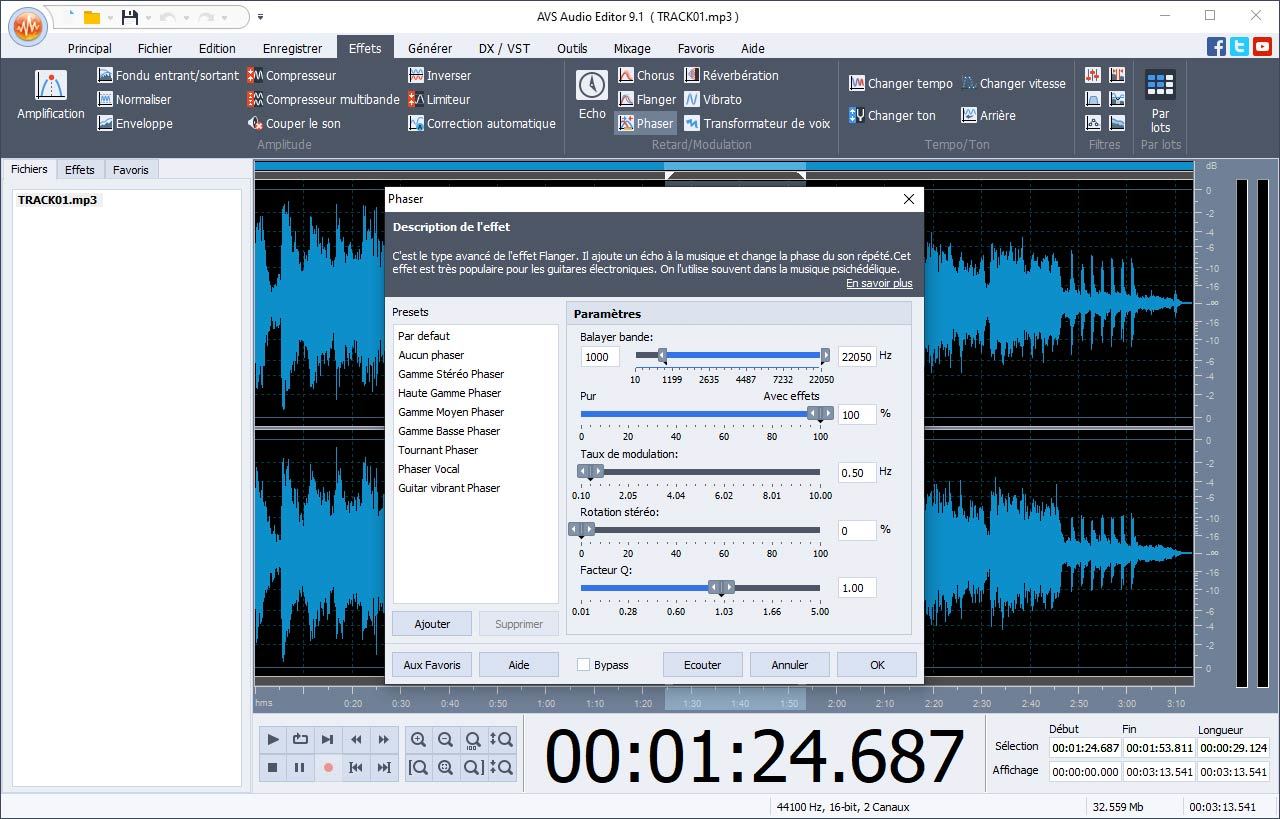Click the yellow open folder icon
1280x819 pixels.
(x=91, y=17)
